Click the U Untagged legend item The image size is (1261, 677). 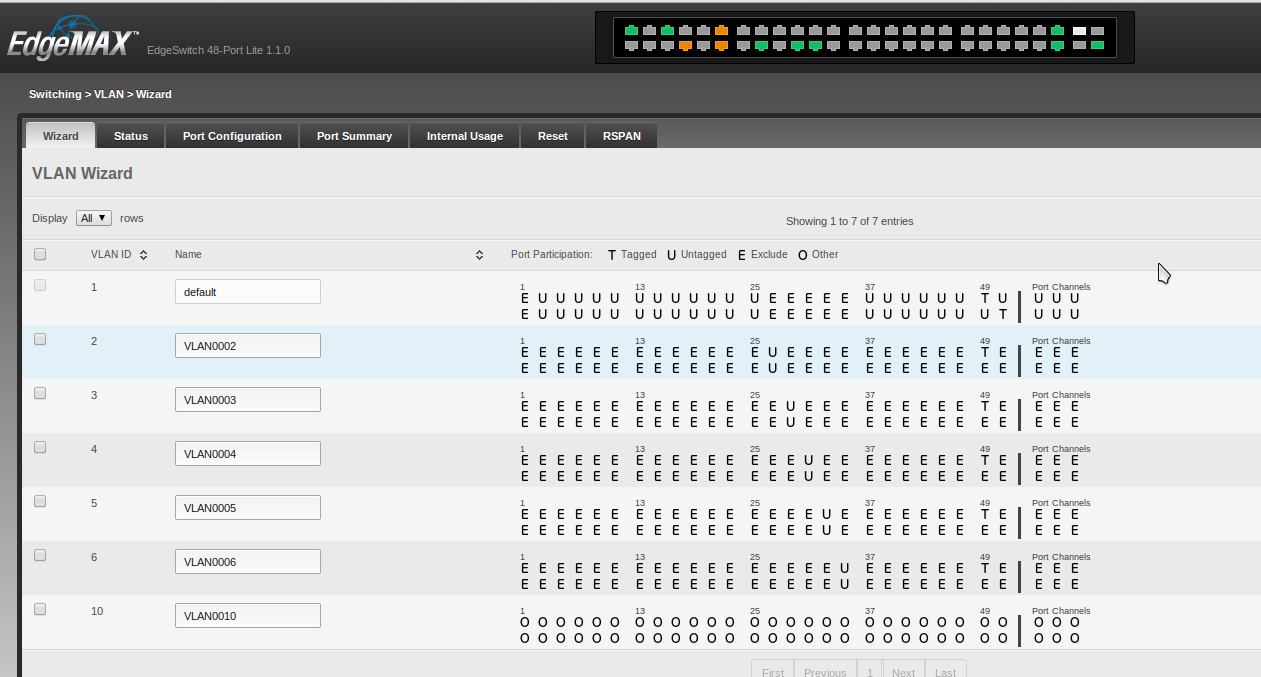697,255
